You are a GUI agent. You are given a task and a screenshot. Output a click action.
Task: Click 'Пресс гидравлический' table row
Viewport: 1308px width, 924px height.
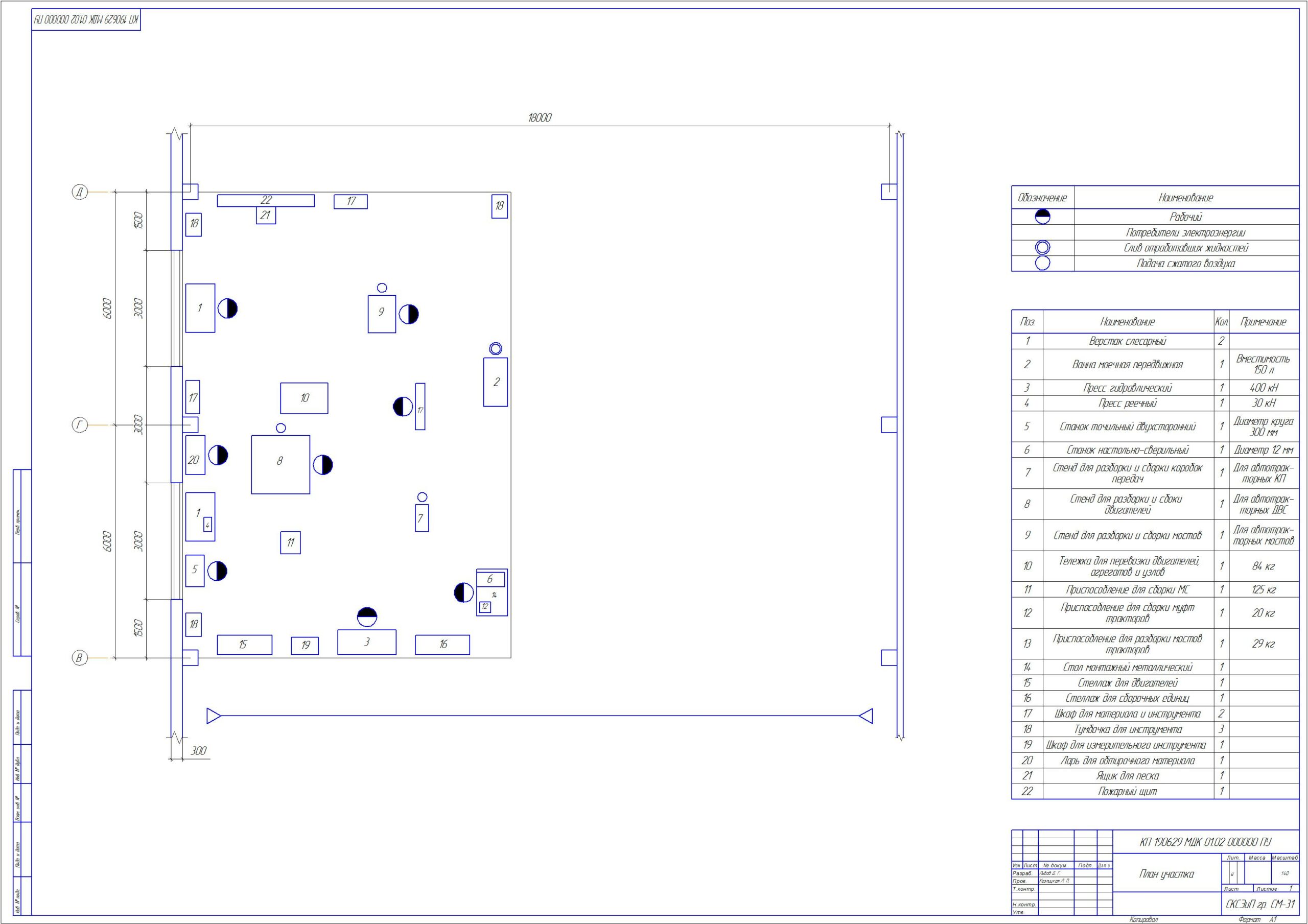pyautogui.click(x=1128, y=388)
